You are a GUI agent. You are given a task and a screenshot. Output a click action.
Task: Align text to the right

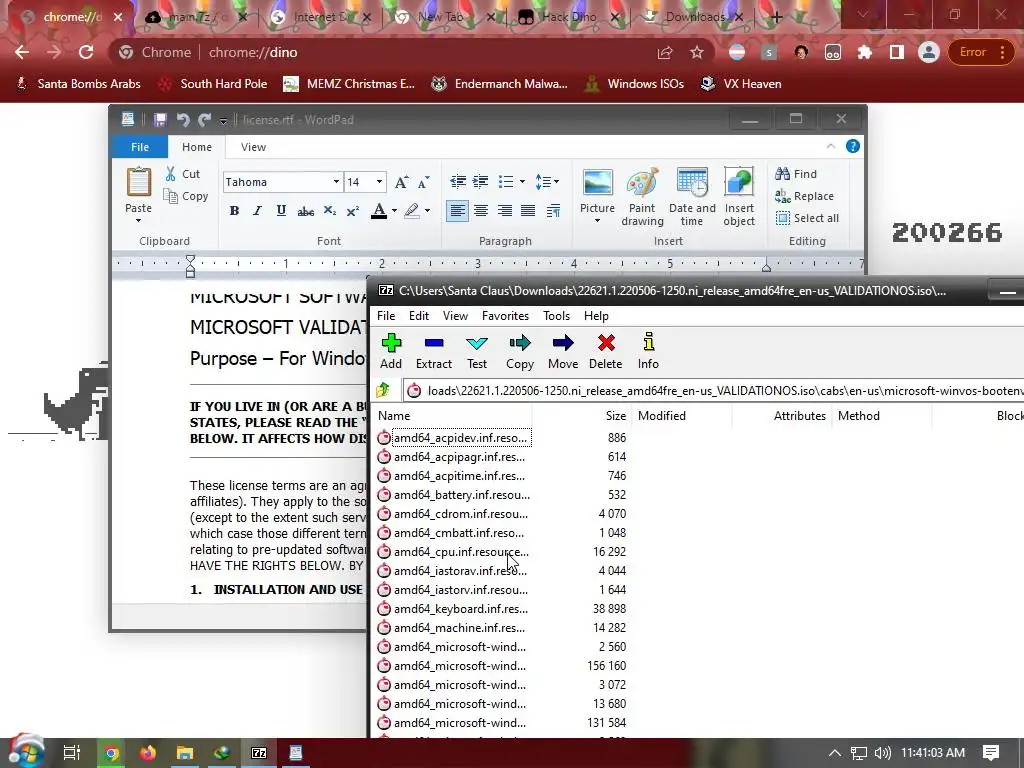504,210
